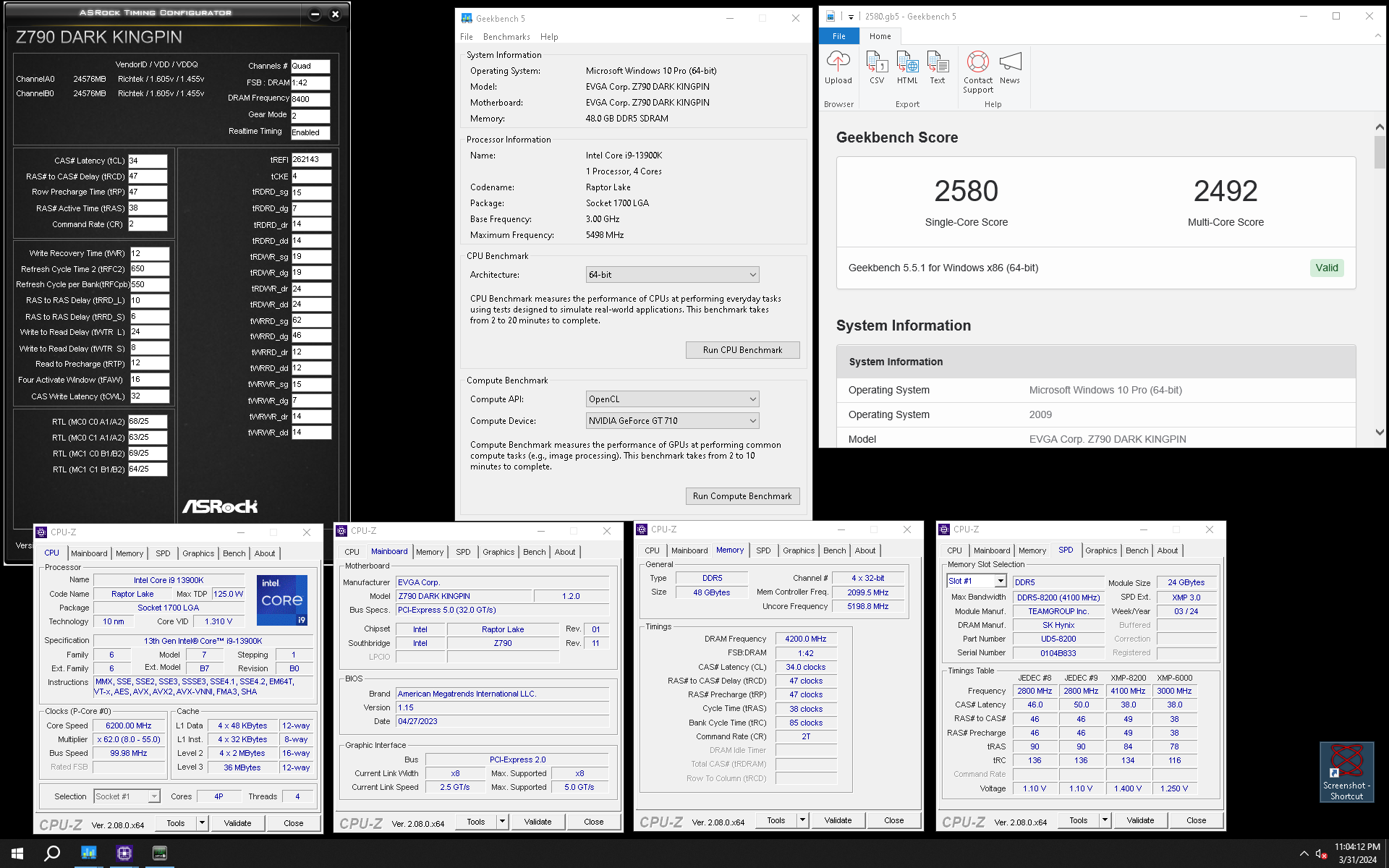
Task: Click the last pinned app taskbar icon
Action: pos(160,854)
